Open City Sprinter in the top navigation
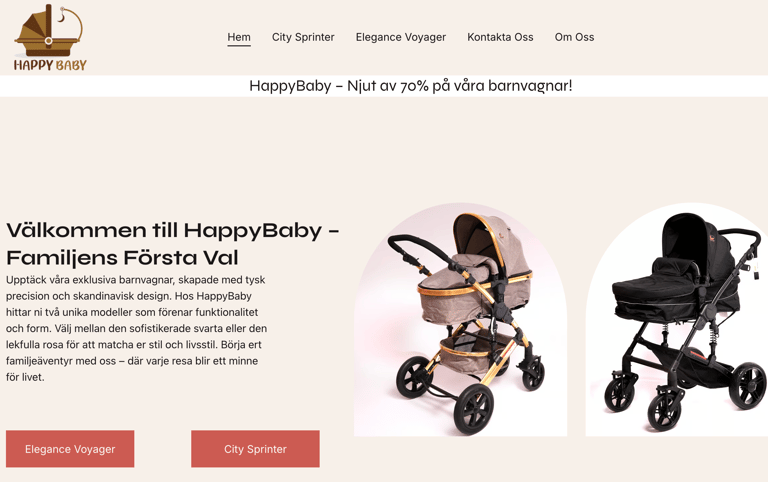 pyautogui.click(x=303, y=37)
